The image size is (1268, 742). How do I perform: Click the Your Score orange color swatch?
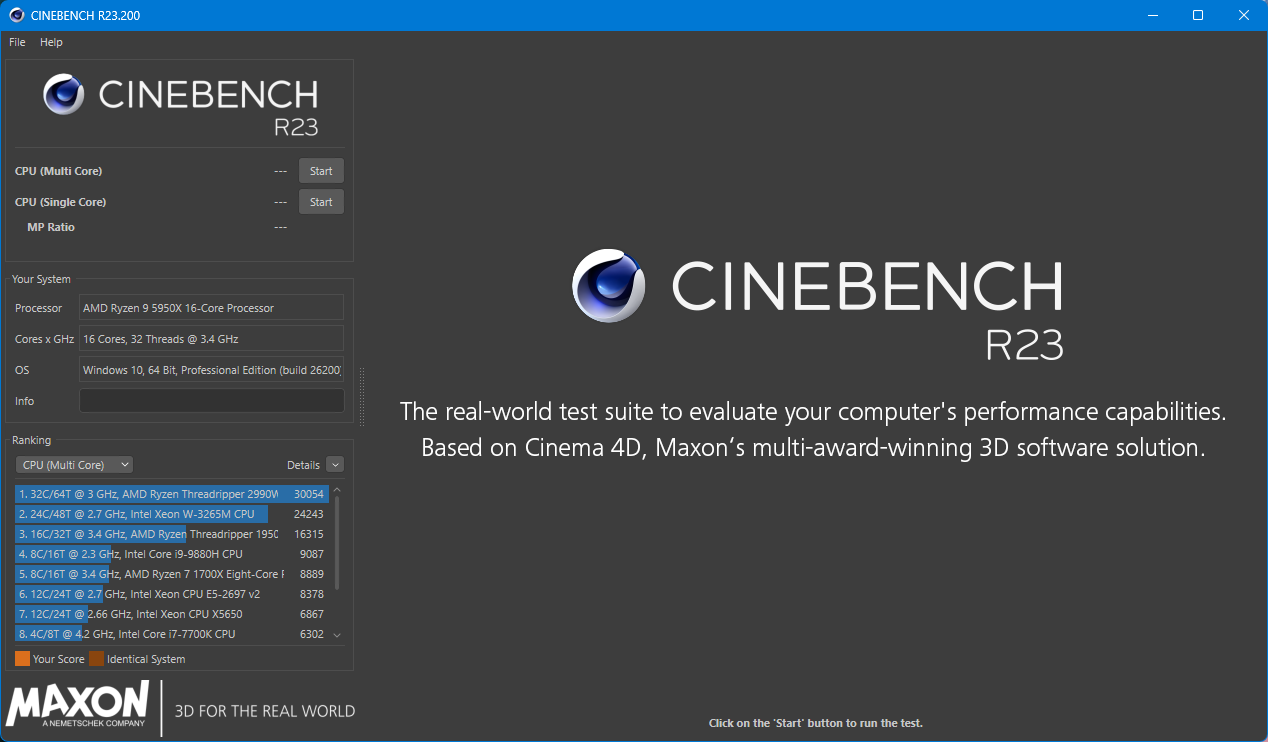click(x=22, y=659)
